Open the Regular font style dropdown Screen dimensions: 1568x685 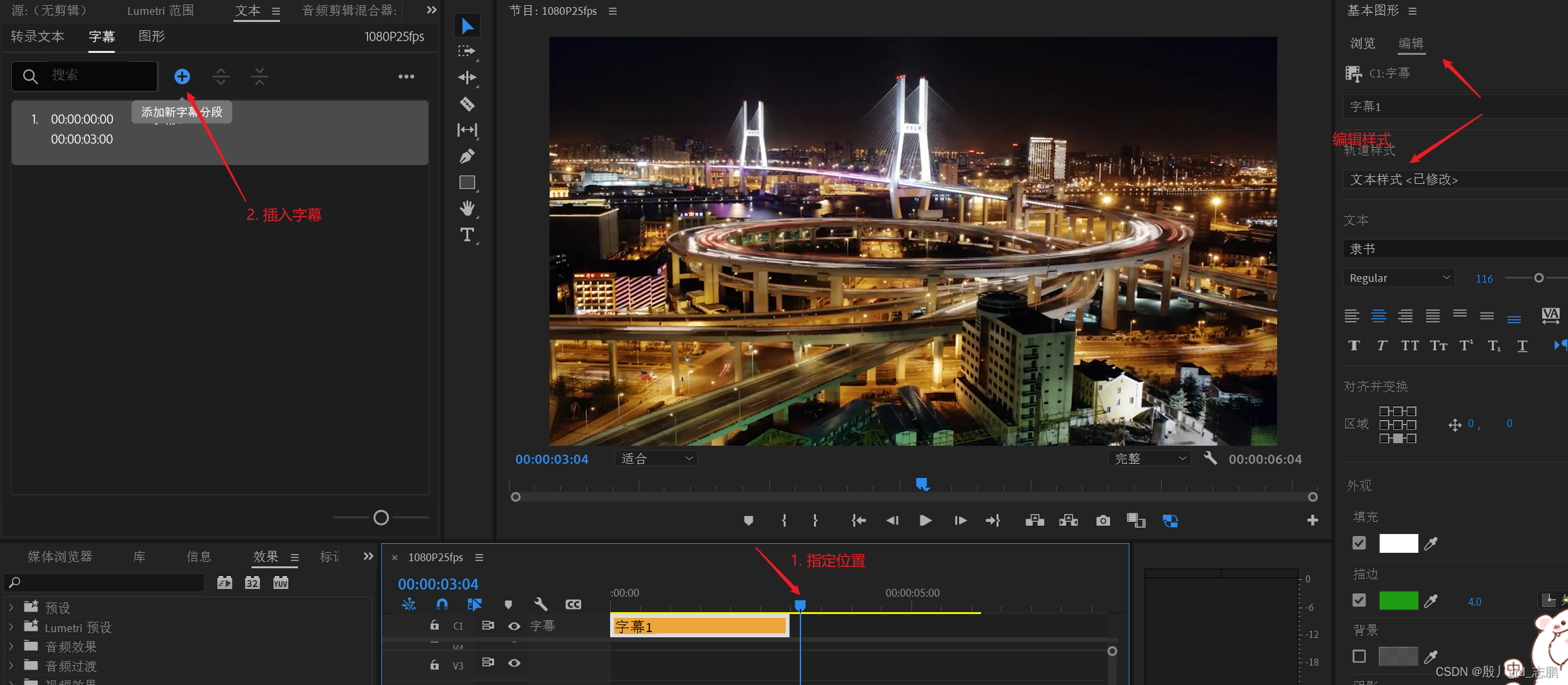click(x=1398, y=278)
